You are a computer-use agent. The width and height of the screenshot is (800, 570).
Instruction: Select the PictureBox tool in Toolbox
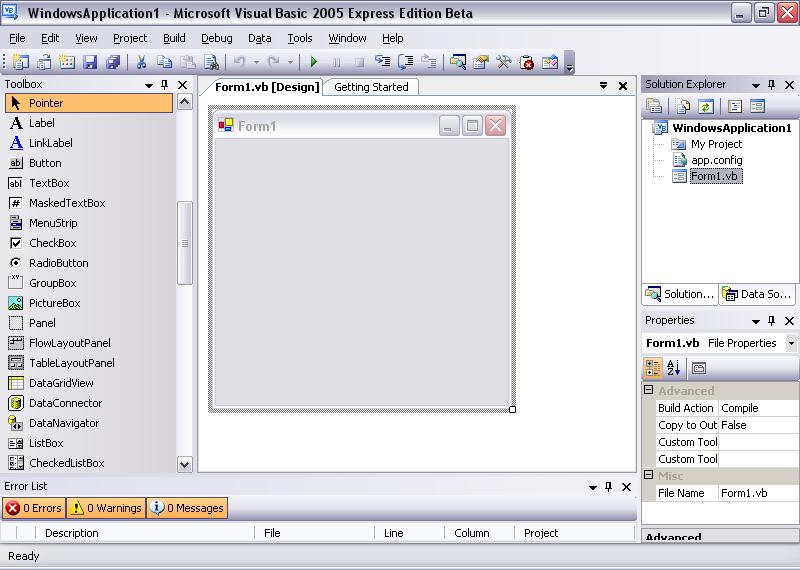[89, 303]
